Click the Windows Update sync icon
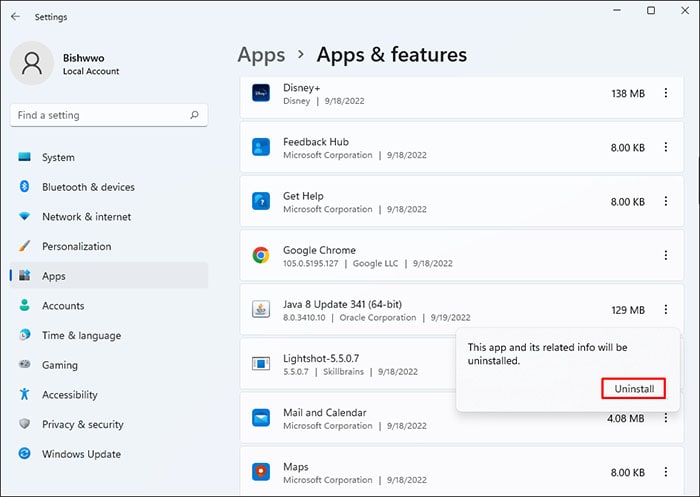The width and height of the screenshot is (700, 497). point(25,453)
